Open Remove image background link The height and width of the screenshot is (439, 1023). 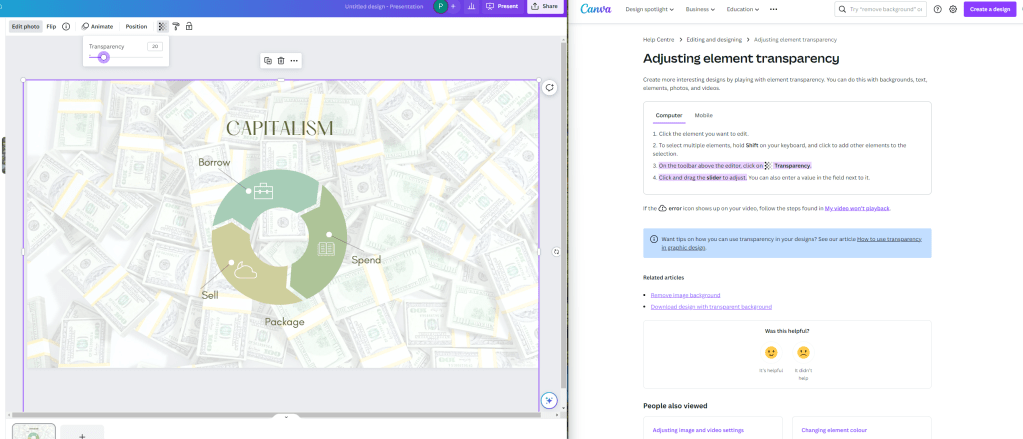(685, 295)
